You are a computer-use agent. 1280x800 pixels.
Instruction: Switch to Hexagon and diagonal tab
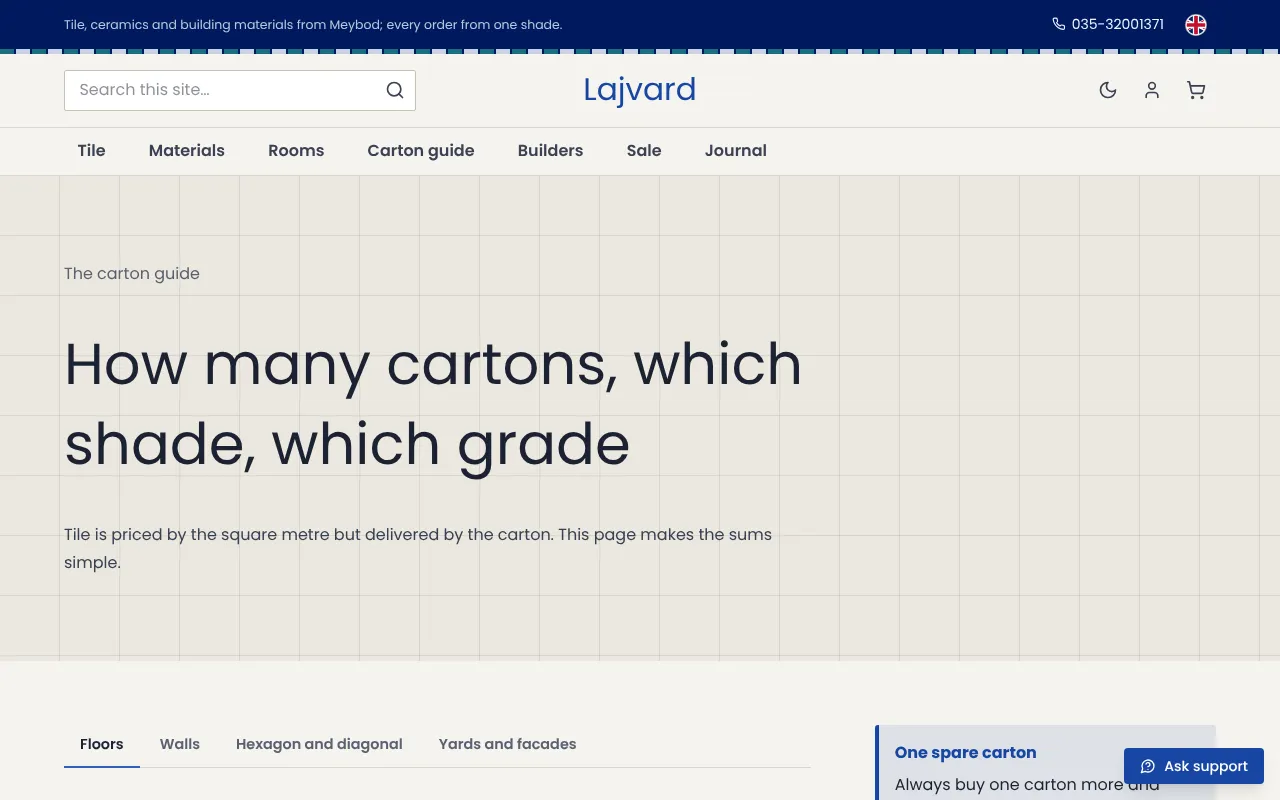click(319, 744)
